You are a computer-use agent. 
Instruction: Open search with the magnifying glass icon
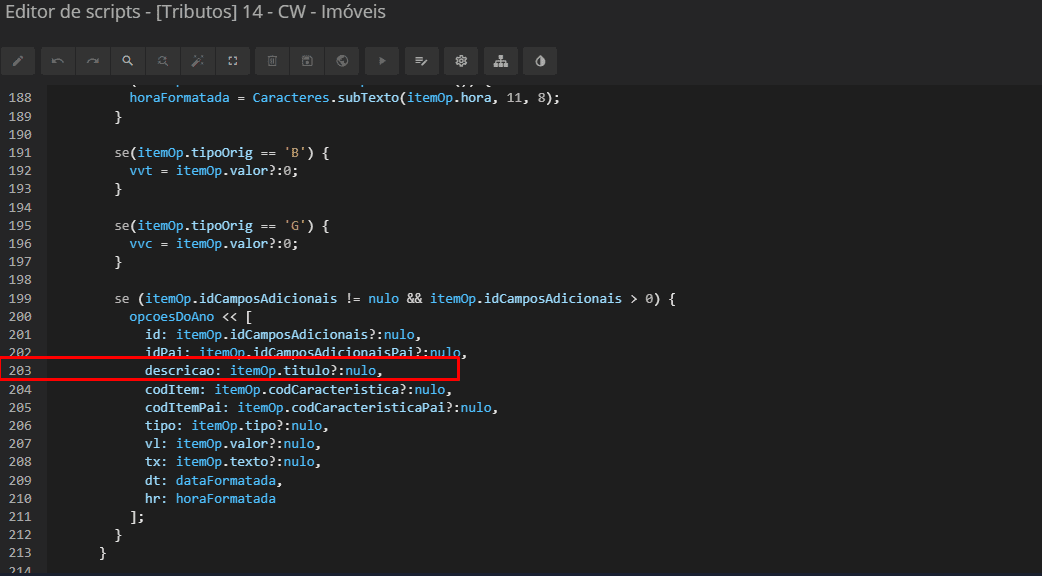point(128,61)
